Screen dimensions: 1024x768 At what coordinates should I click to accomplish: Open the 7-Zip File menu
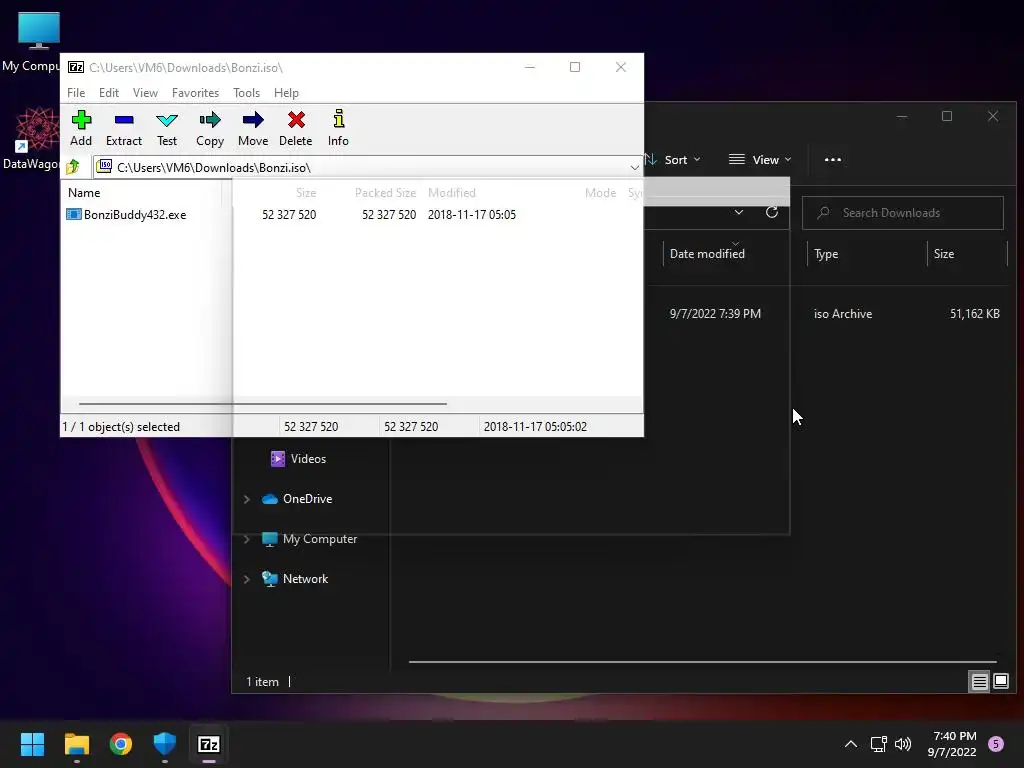point(76,93)
